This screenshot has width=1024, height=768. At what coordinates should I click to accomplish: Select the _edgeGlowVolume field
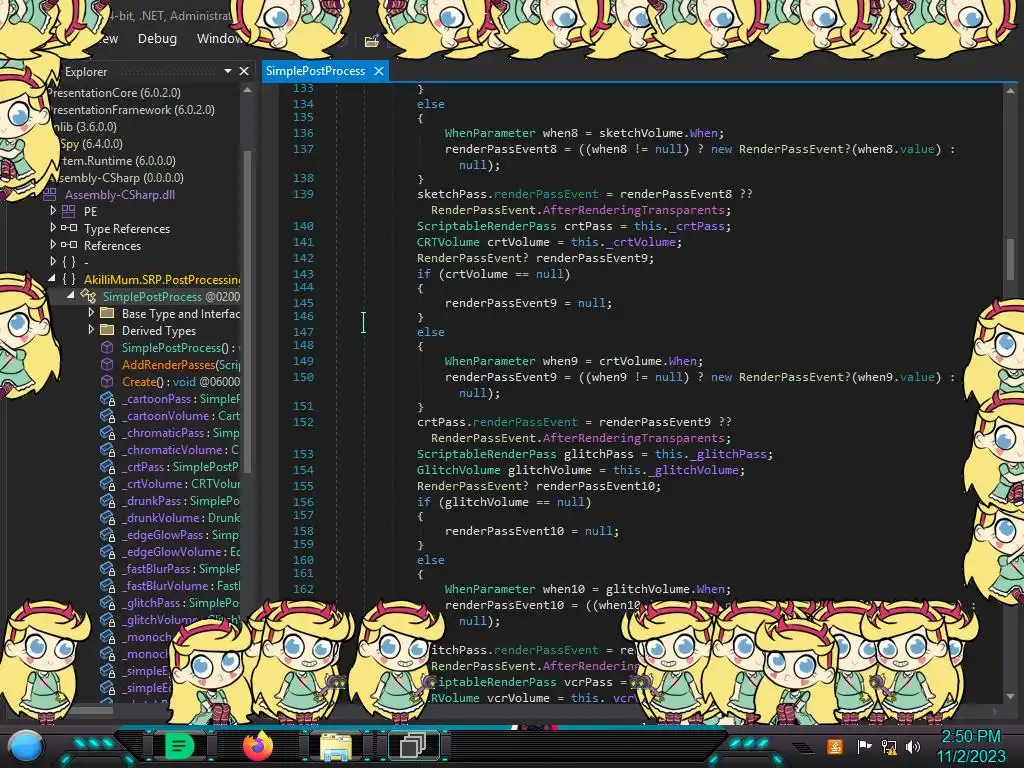point(180,552)
